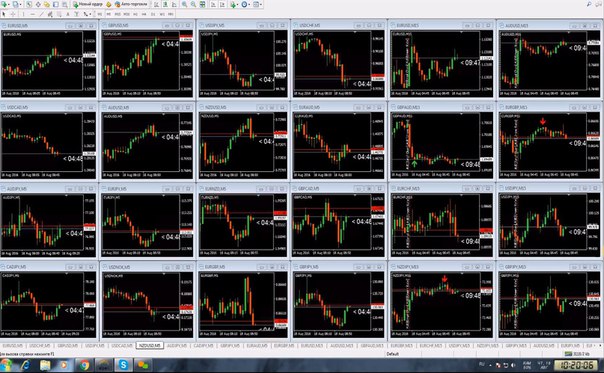Switch timeframe to H4
This screenshot has height=373, width=604.
tap(144, 14)
